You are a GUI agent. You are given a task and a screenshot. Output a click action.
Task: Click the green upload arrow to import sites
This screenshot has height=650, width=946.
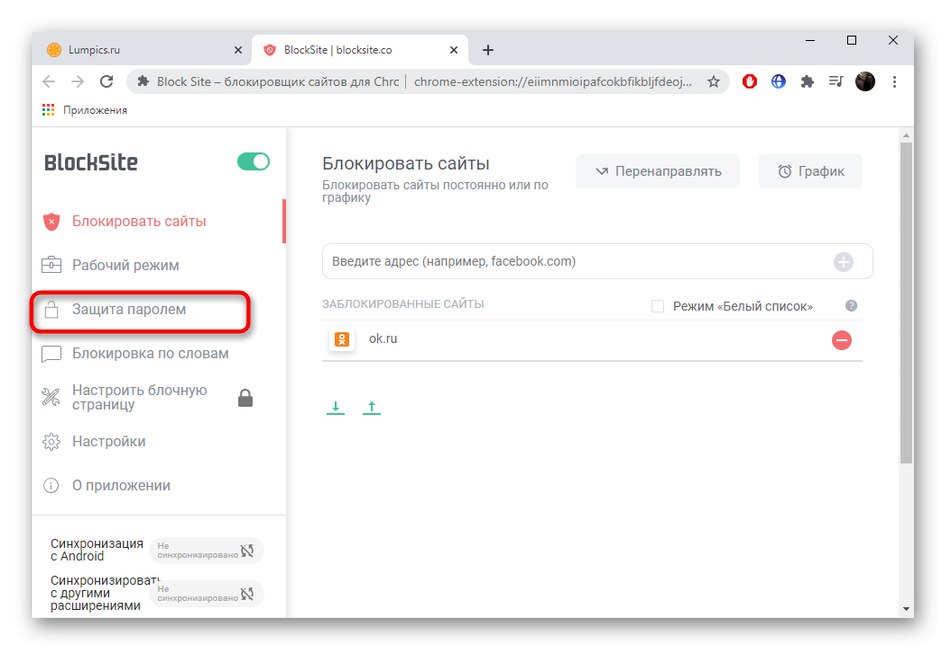click(x=371, y=407)
